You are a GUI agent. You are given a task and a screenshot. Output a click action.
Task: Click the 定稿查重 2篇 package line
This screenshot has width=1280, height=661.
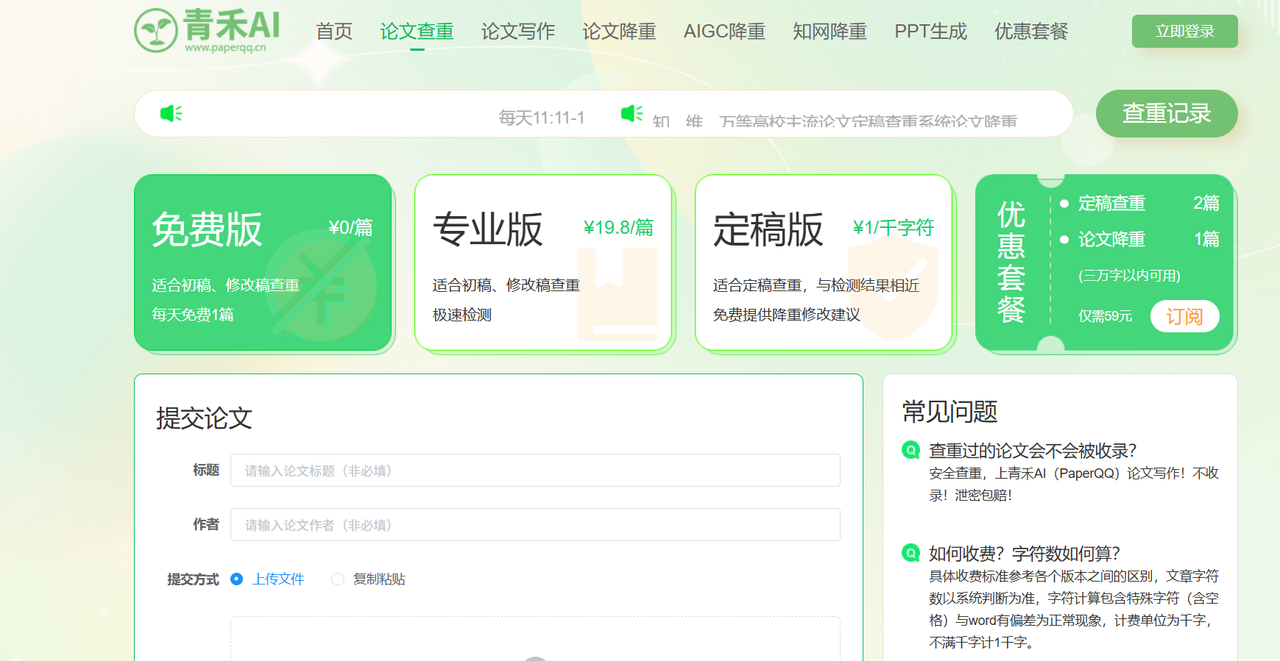click(x=1140, y=203)
